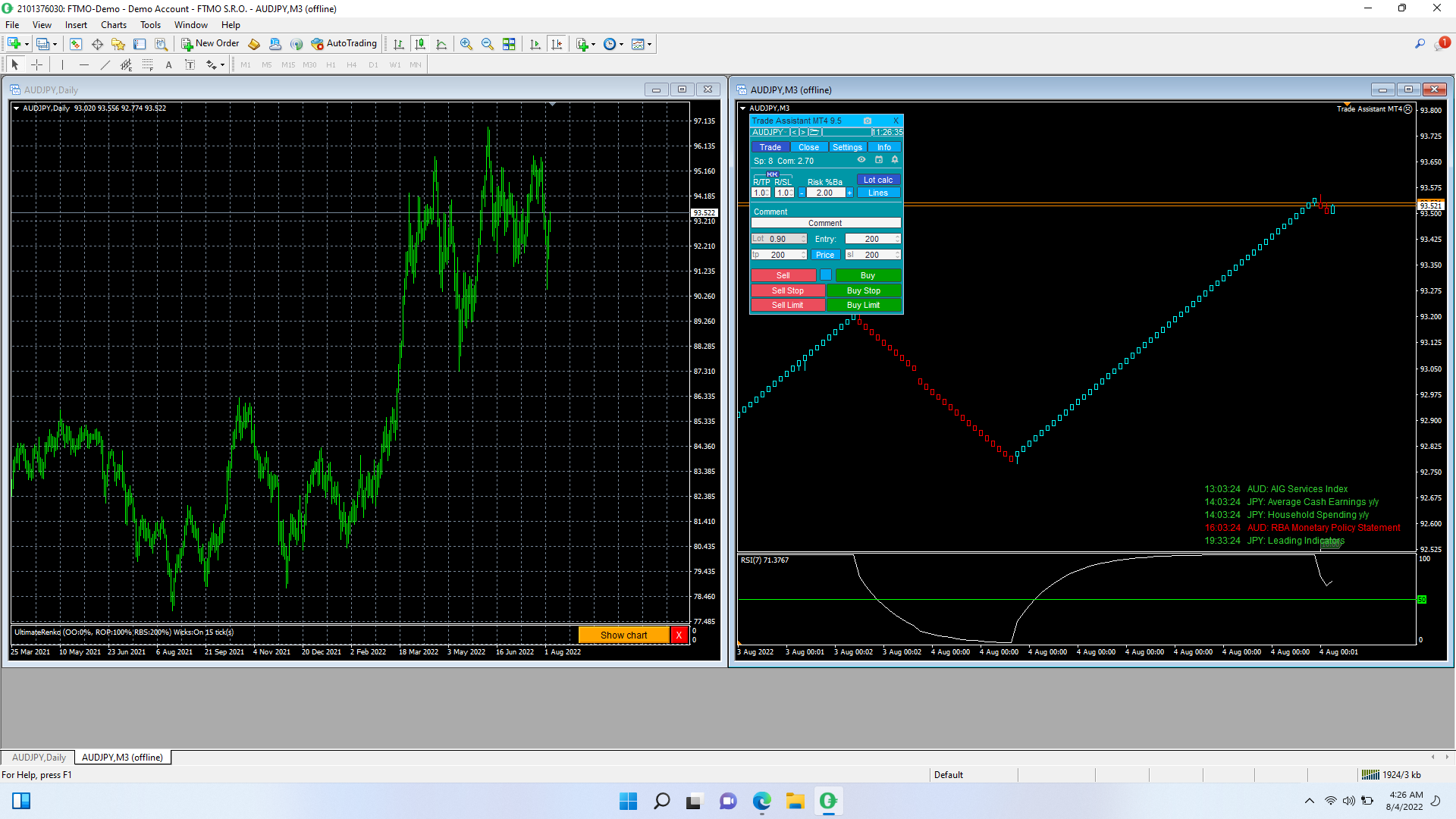The width and height of the screenshot is (1456, 819).
Task: Toggle the bell alert icon in panel
Action: pyautogui.click(x=895, y=160)
